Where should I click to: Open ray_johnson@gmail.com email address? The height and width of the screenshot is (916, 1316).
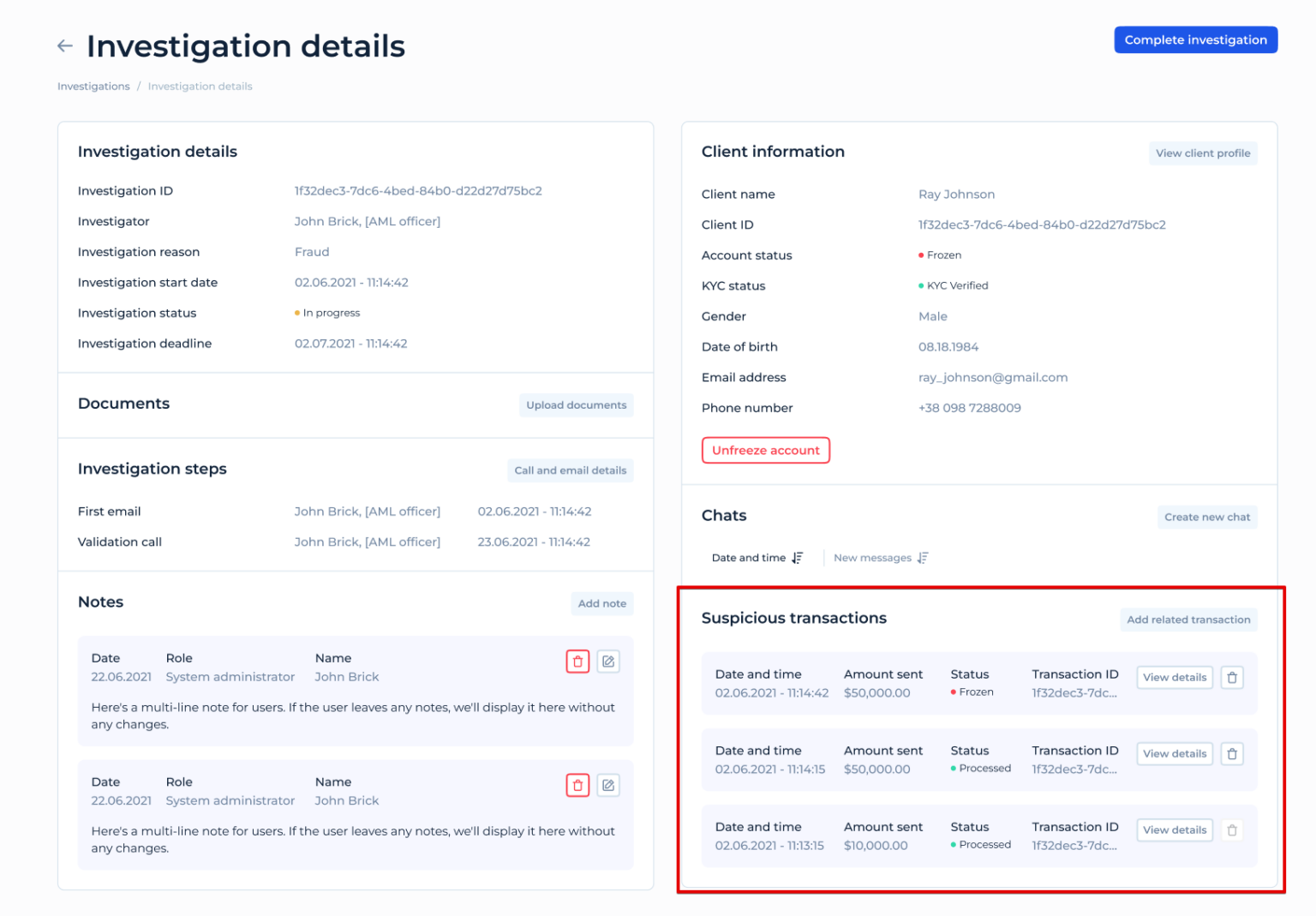(x=993, y=377)
